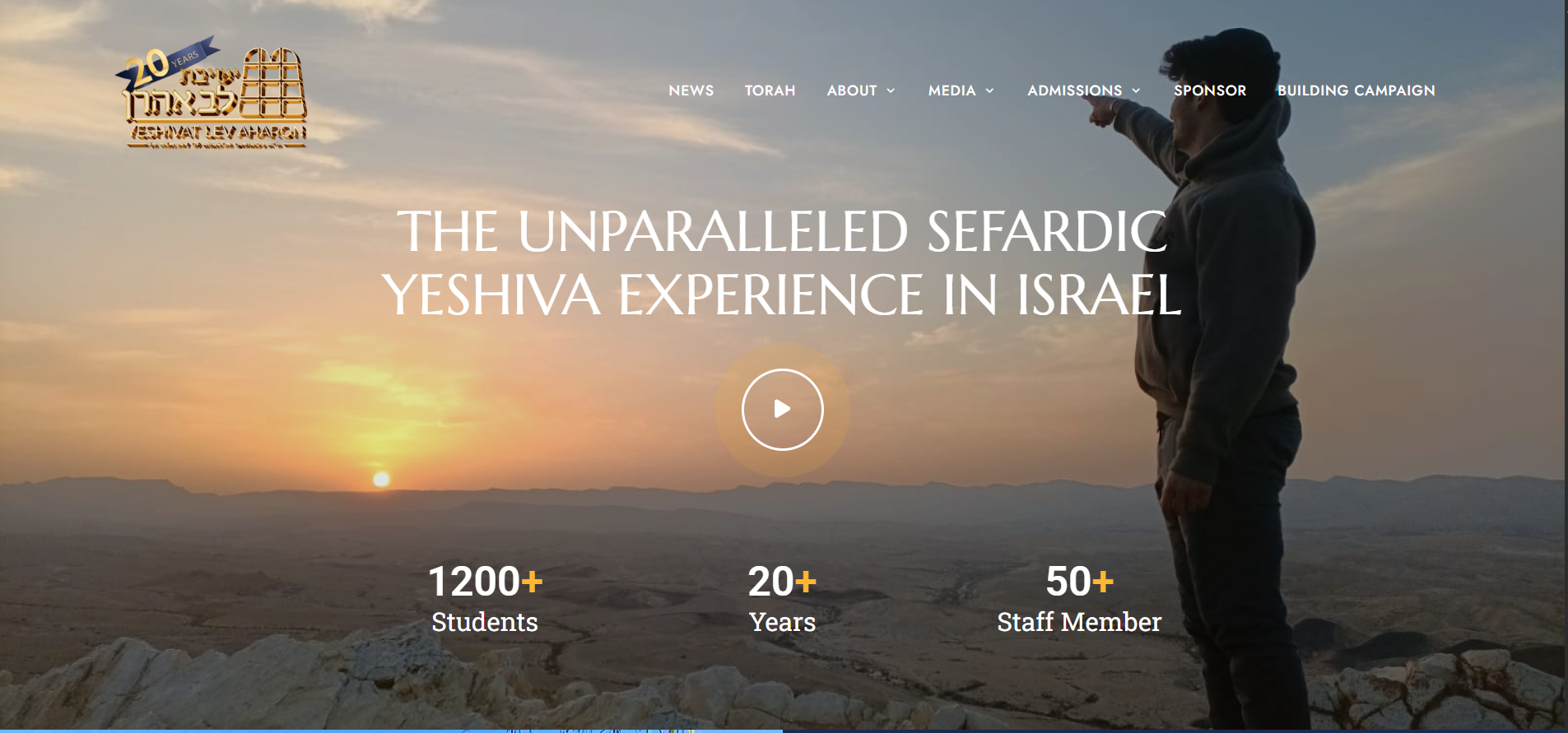The width and height of the screenshot is (1568, 733).
Task: Play the hero video with the circular play button
Action: coord(782,409)
